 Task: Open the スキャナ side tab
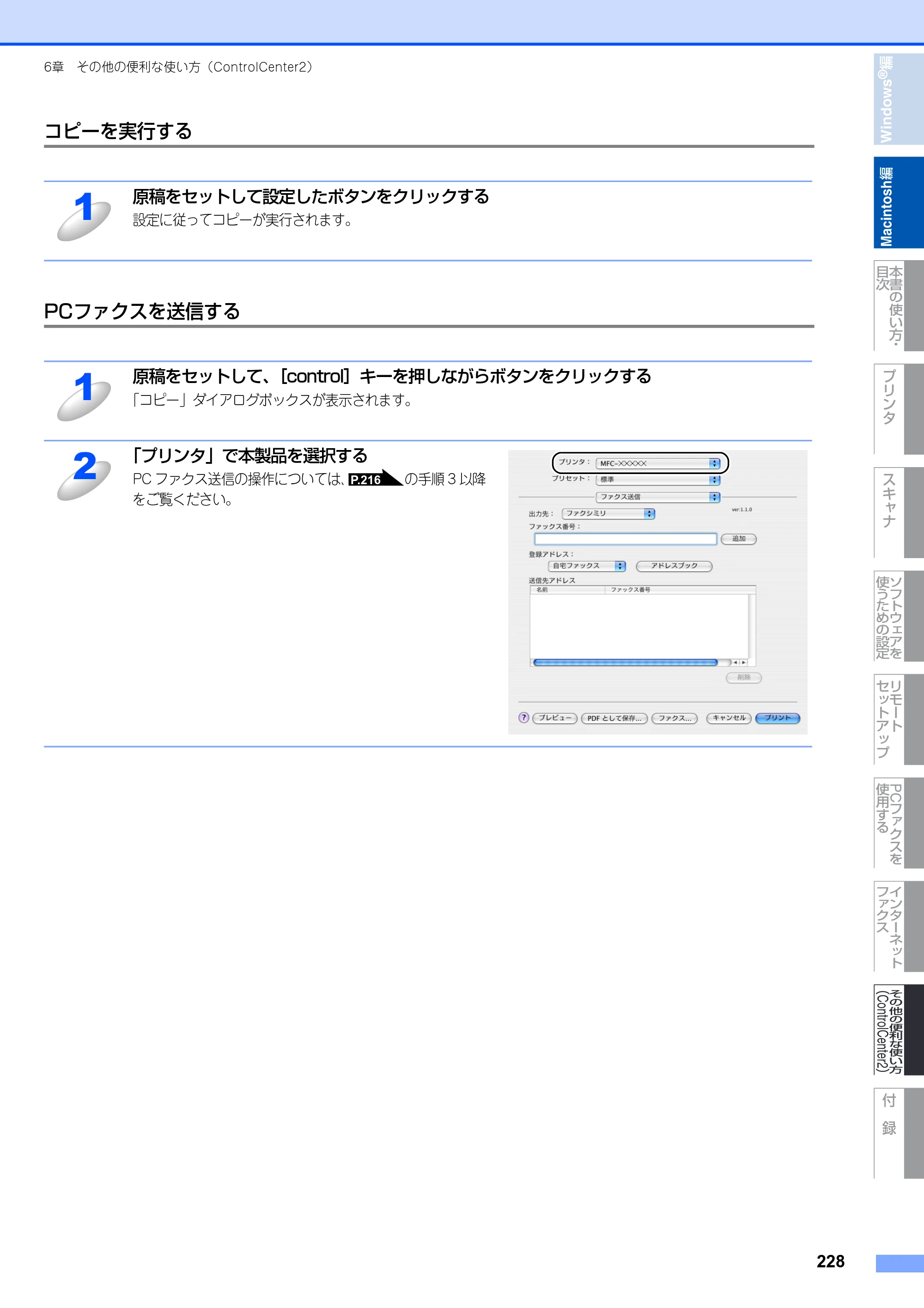tap(899, 513)
